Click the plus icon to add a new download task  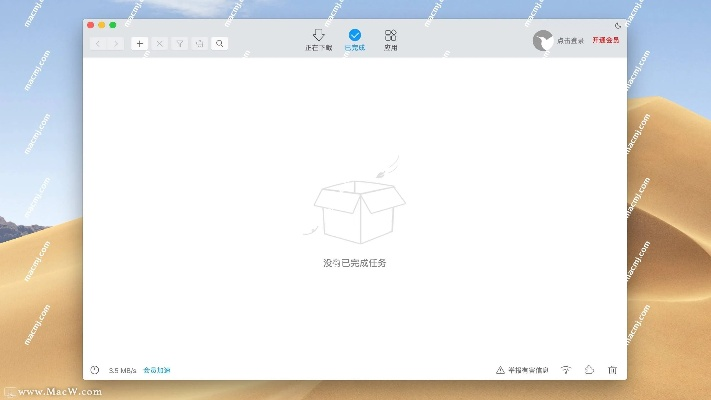139,43
